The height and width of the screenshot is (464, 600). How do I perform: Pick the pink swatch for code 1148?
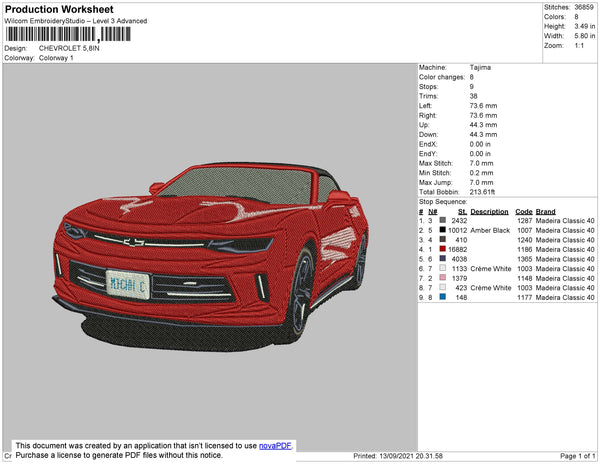444,277
